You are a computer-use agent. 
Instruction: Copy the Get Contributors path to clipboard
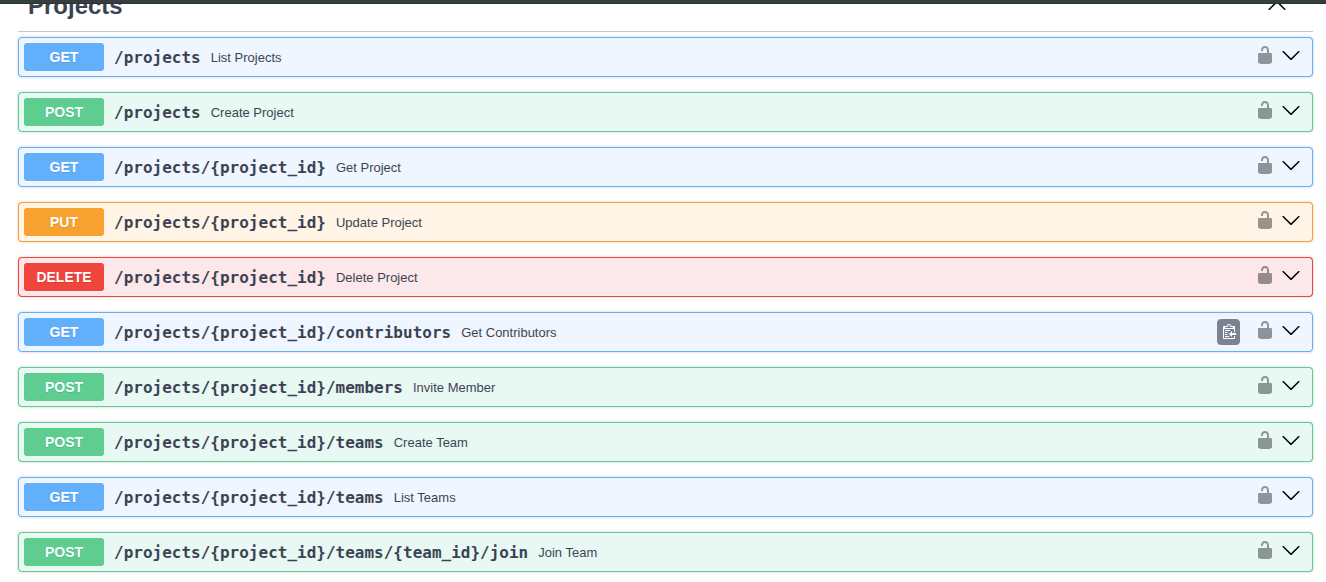coord(1228,332)
